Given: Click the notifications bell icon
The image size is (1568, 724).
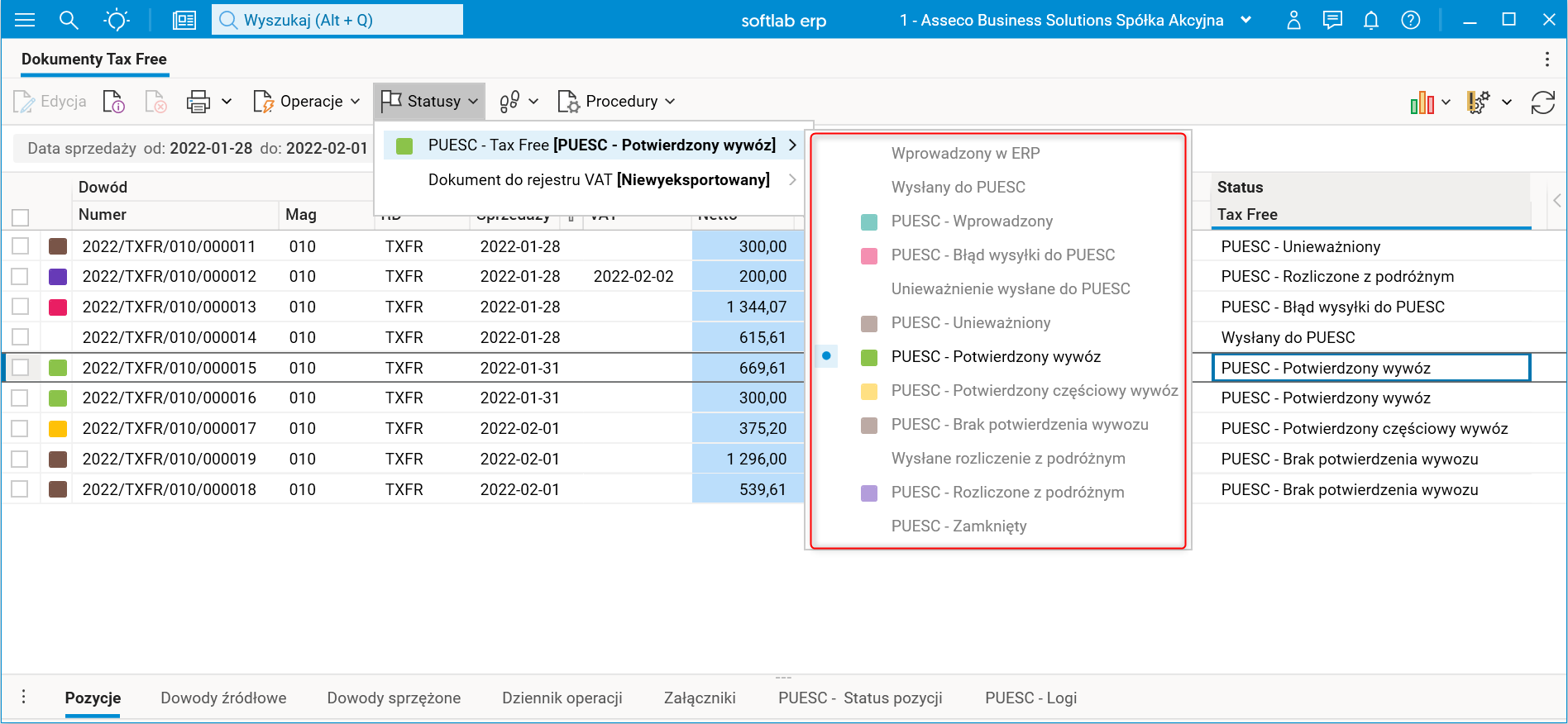Looking at the screenshot, I should pyautogui.click(x=1371, y=20).
